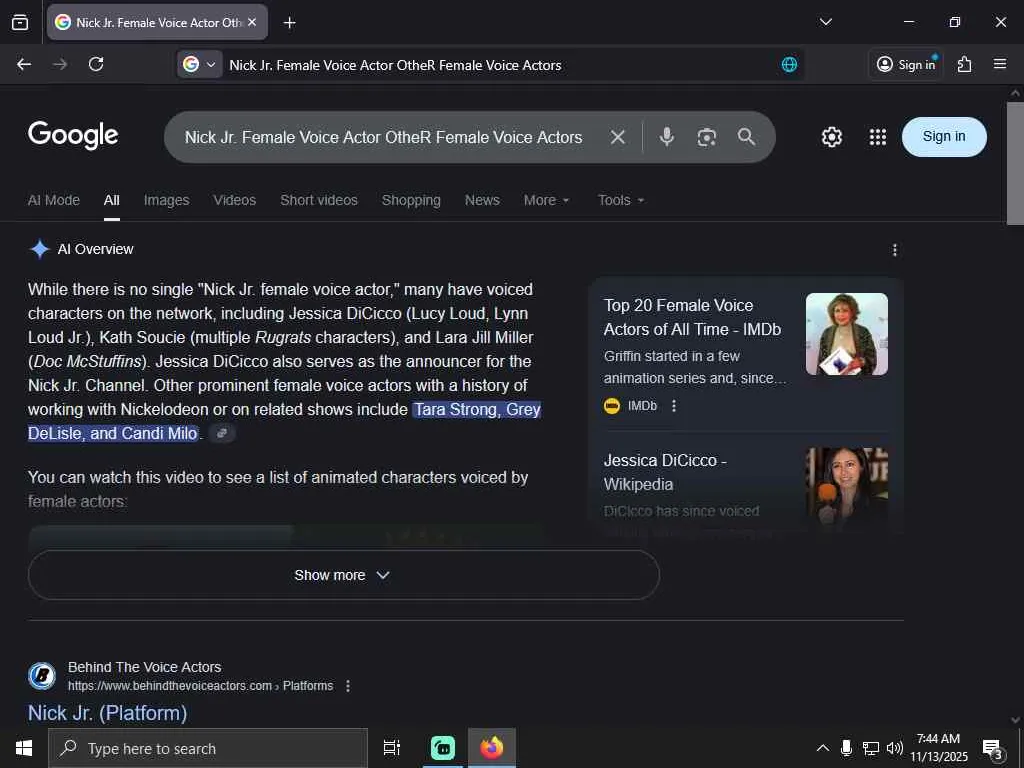Open Task View on the taskbar

[392, 748]
